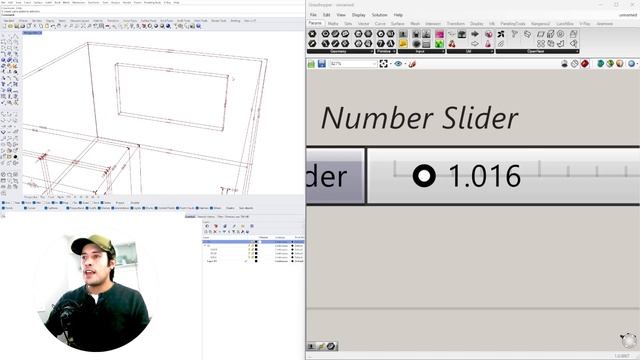Screen dimensions: 640x360
Task: Switch to the Kangaroo2 component tab
Action: click(x=540, y=24)
